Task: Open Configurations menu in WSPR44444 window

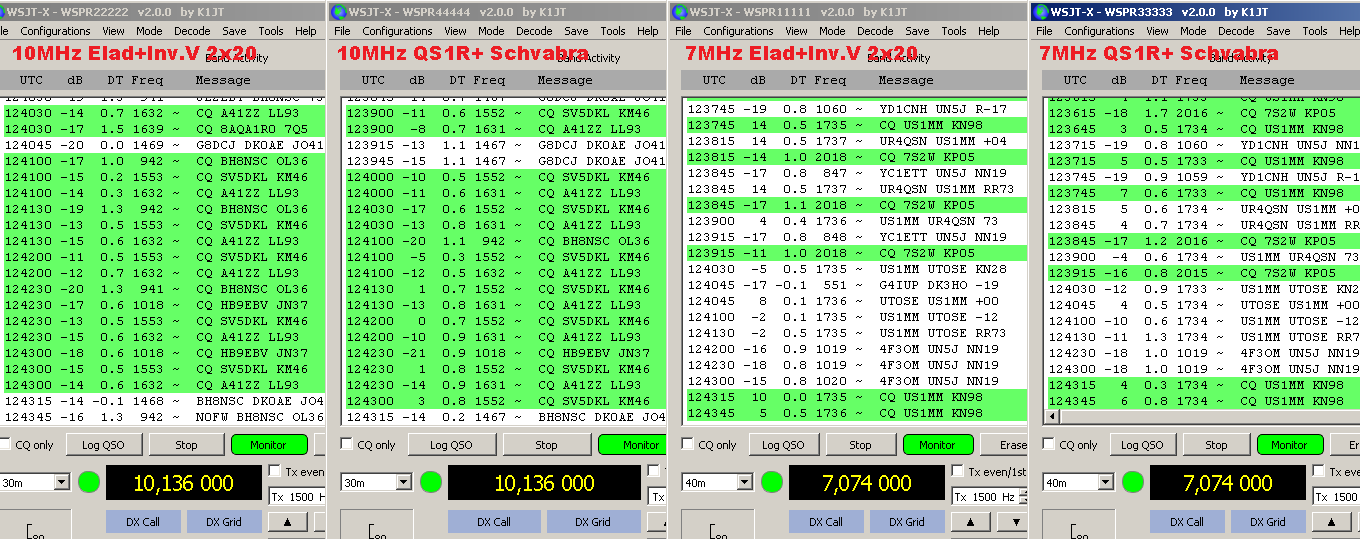Action: pos(397,31)
